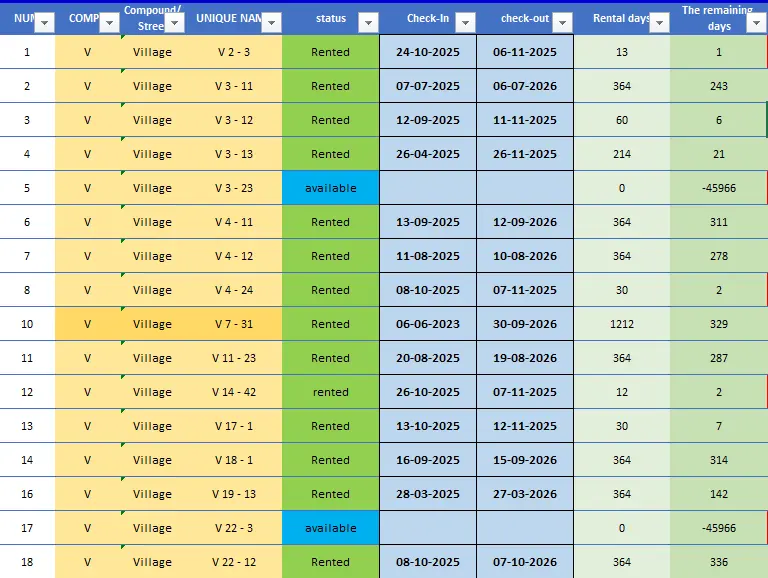Screen dimensions: 768x578
Task: Select unique name cell V 11 - 23
Action: click(x=234, y=358)
